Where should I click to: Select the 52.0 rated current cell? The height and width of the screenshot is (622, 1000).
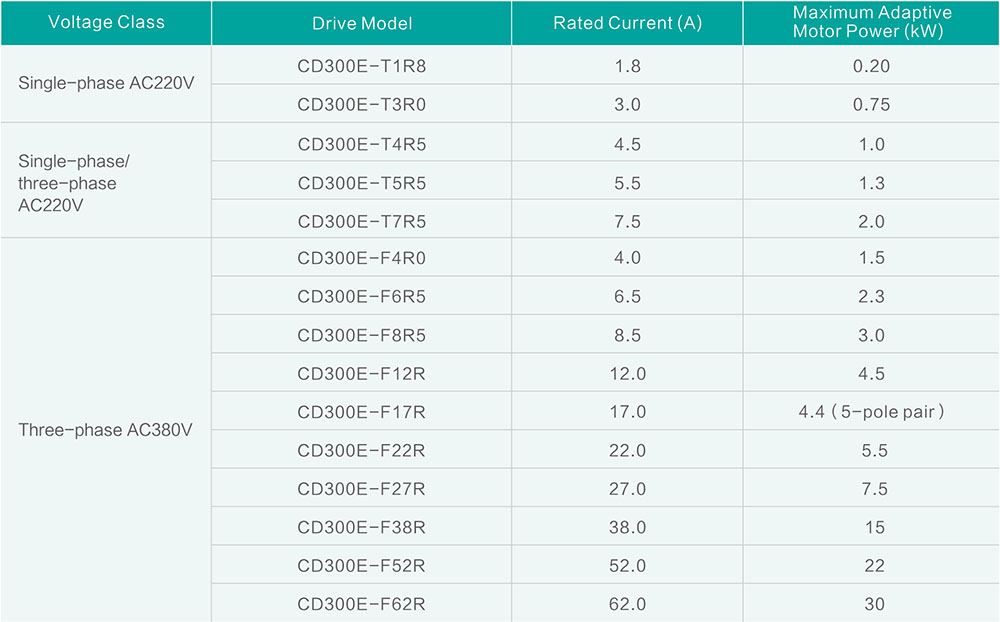click(627, 566)
